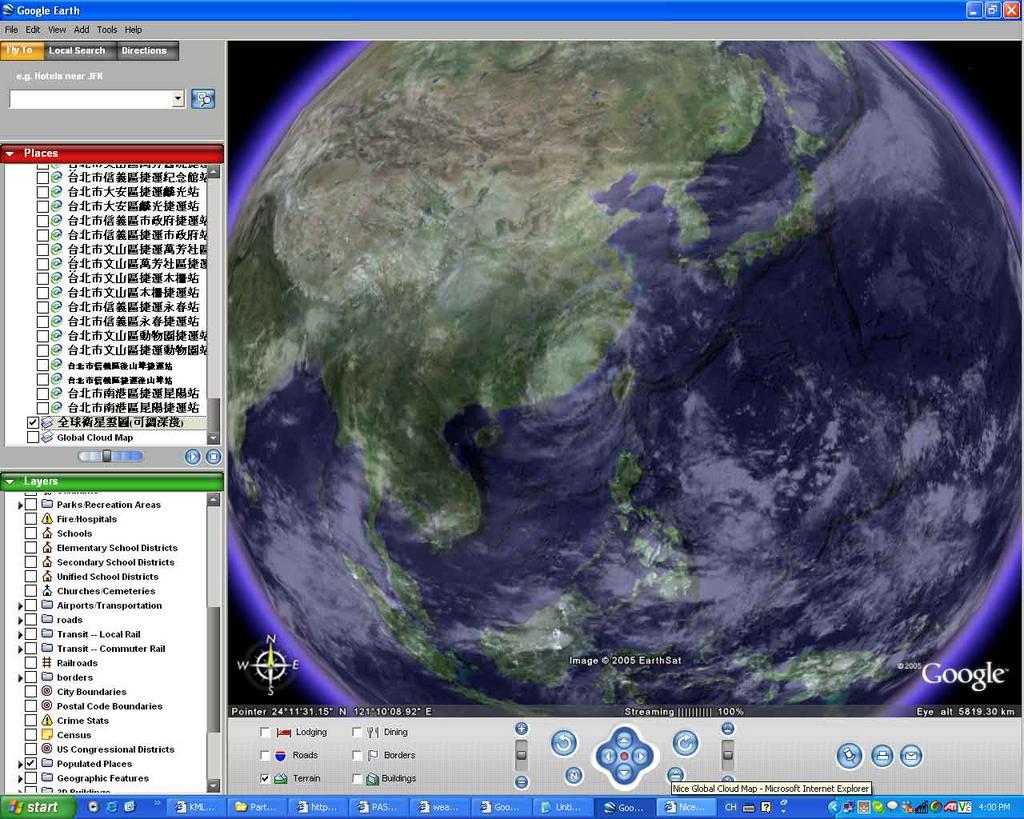1024x819 pixels.
Task: Check the Crime Stats layer checkbox
Action: (31, 720)
